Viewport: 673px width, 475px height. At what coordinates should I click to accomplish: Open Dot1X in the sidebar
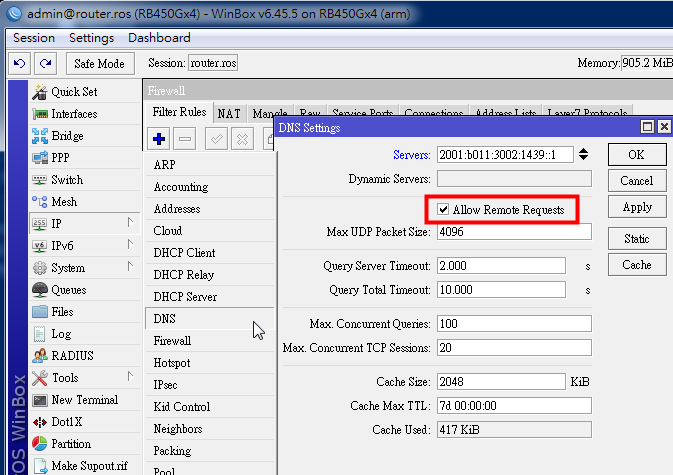pyautogui.click(x=85, y=422)
